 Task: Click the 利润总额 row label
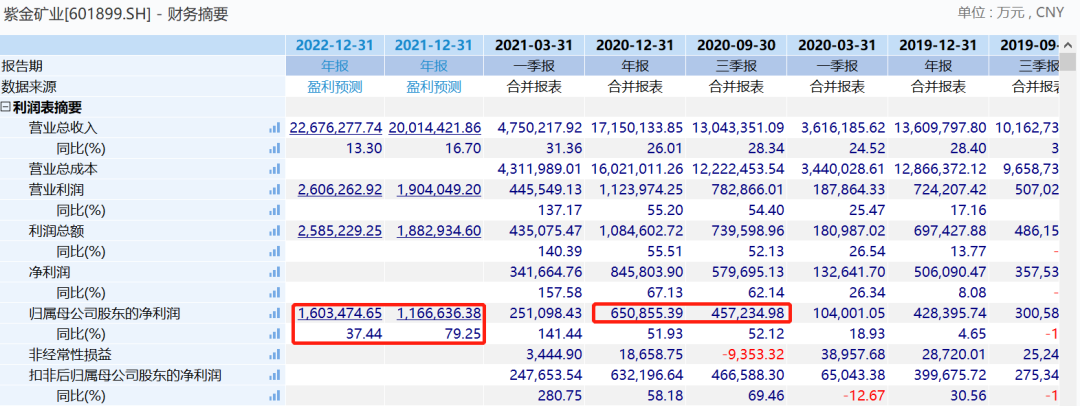click(56, 231)
